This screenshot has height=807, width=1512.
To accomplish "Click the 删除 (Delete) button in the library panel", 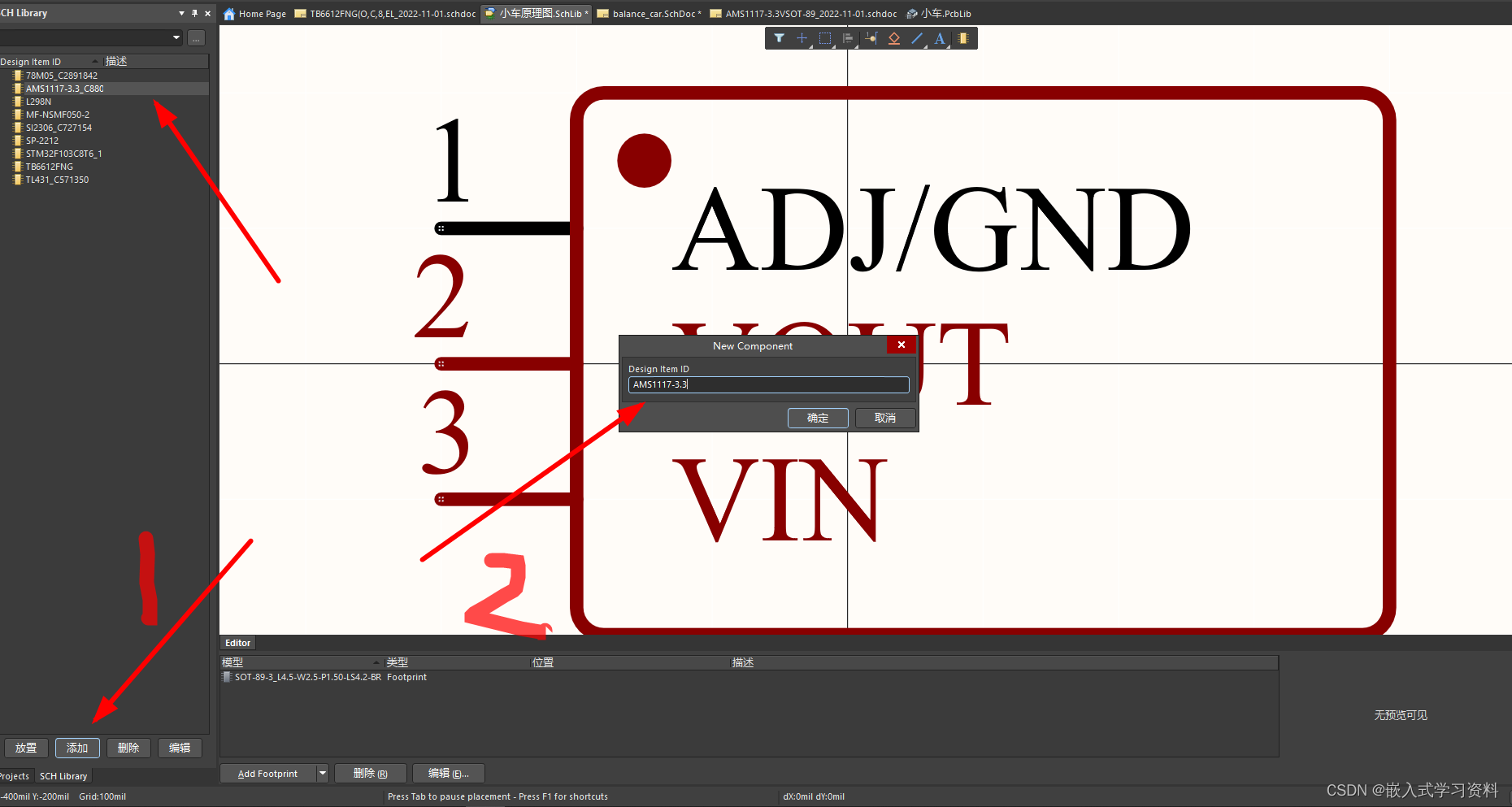I will (128, 748).
